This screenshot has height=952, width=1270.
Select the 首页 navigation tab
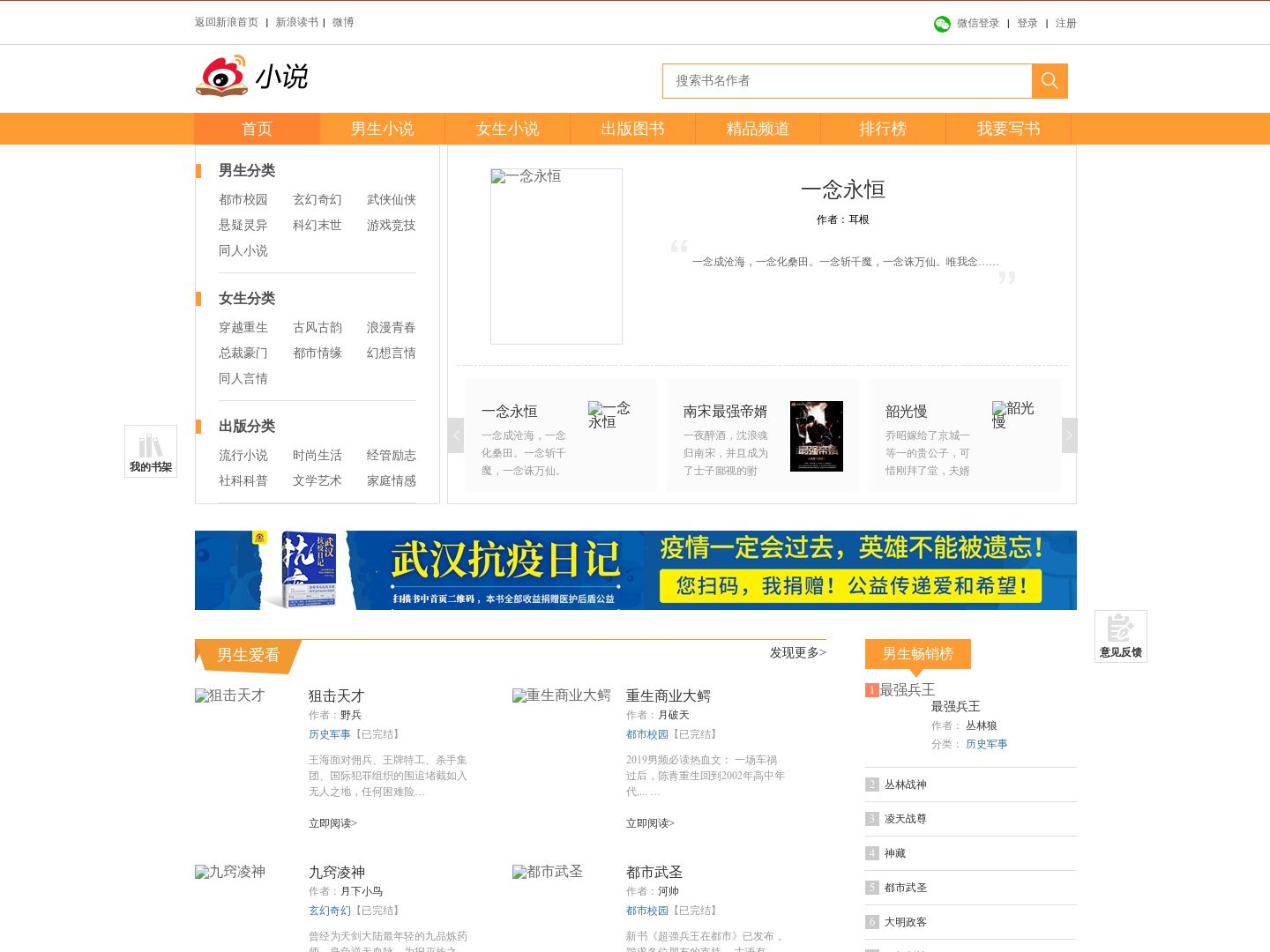(257, 129)
